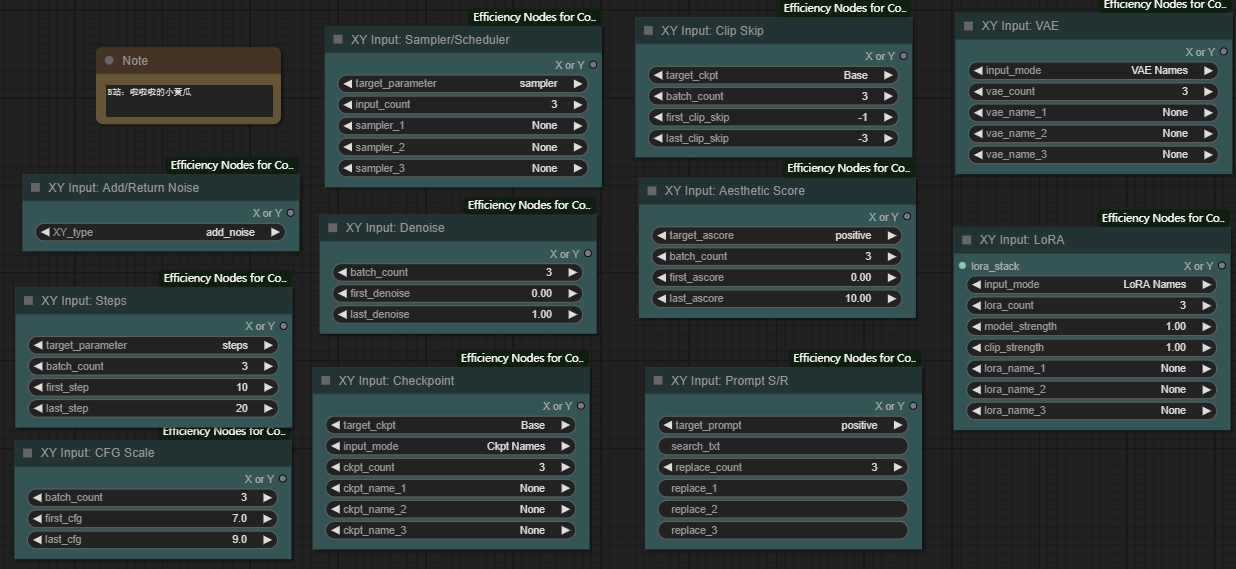This screenshot has height=569, width=1236.
Task: Change XY_type from add_noise
Action: coord(160,232)
